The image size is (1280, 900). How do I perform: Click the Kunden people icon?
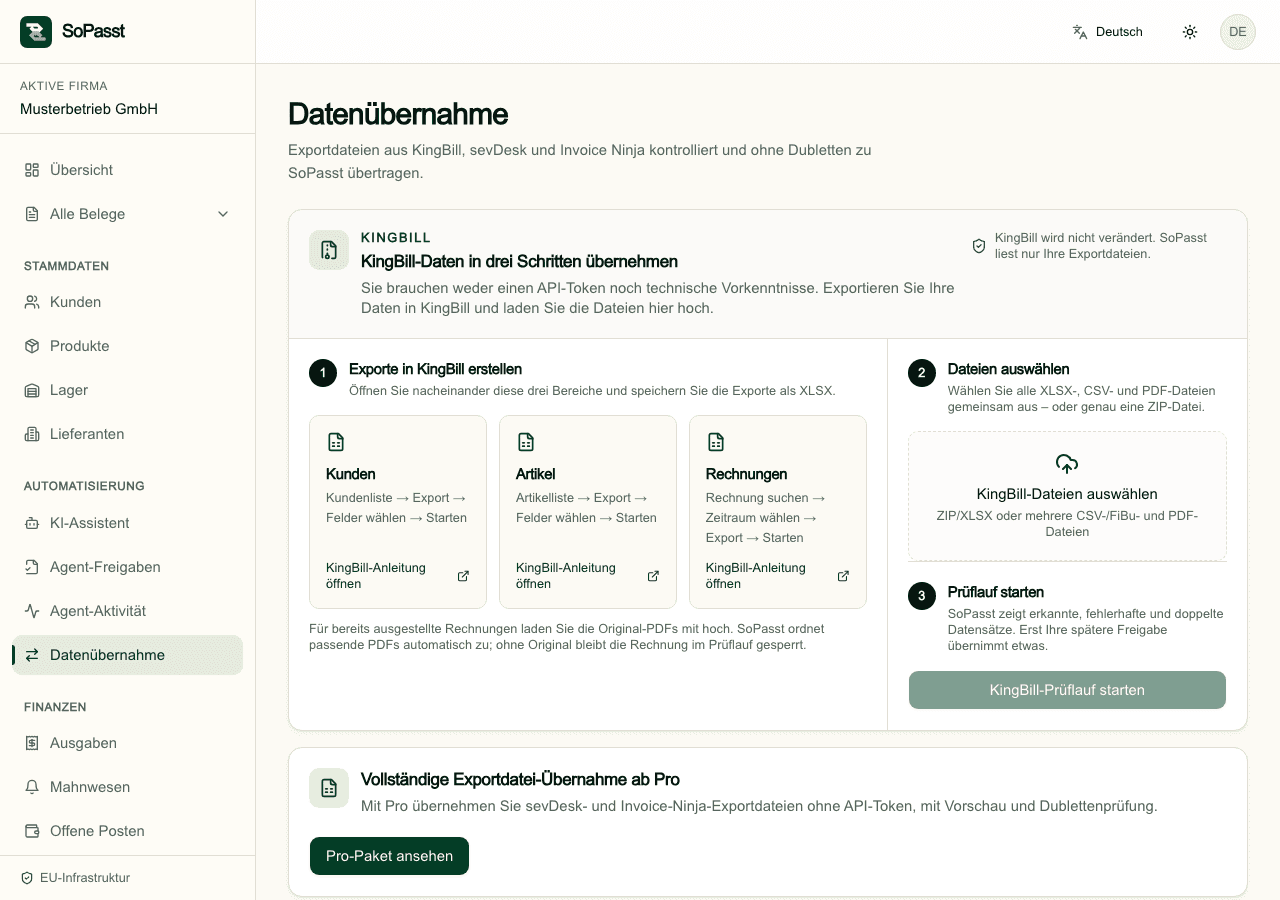[x=32, y=302]
